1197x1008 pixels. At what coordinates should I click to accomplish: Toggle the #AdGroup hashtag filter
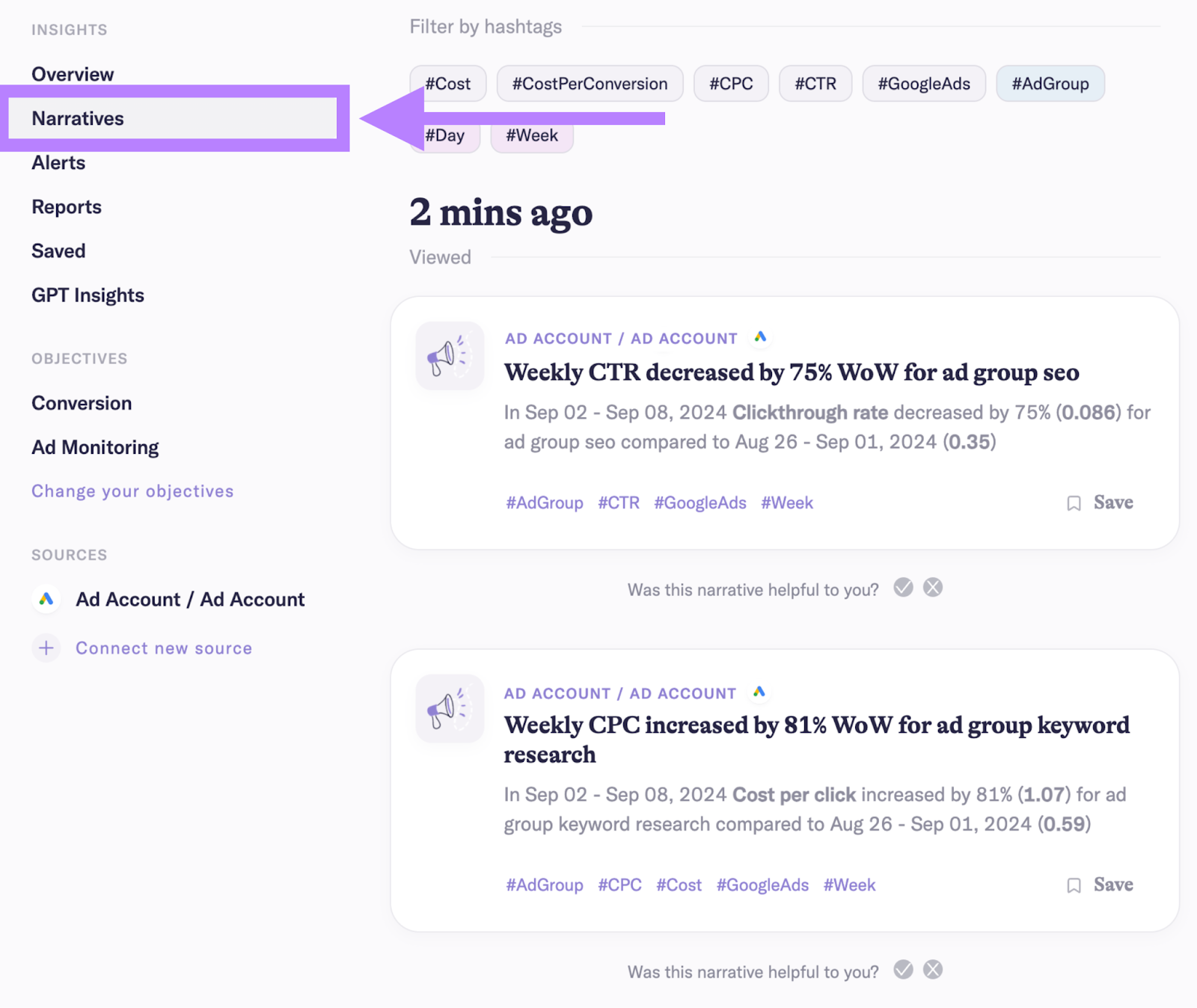point(1050,84)
